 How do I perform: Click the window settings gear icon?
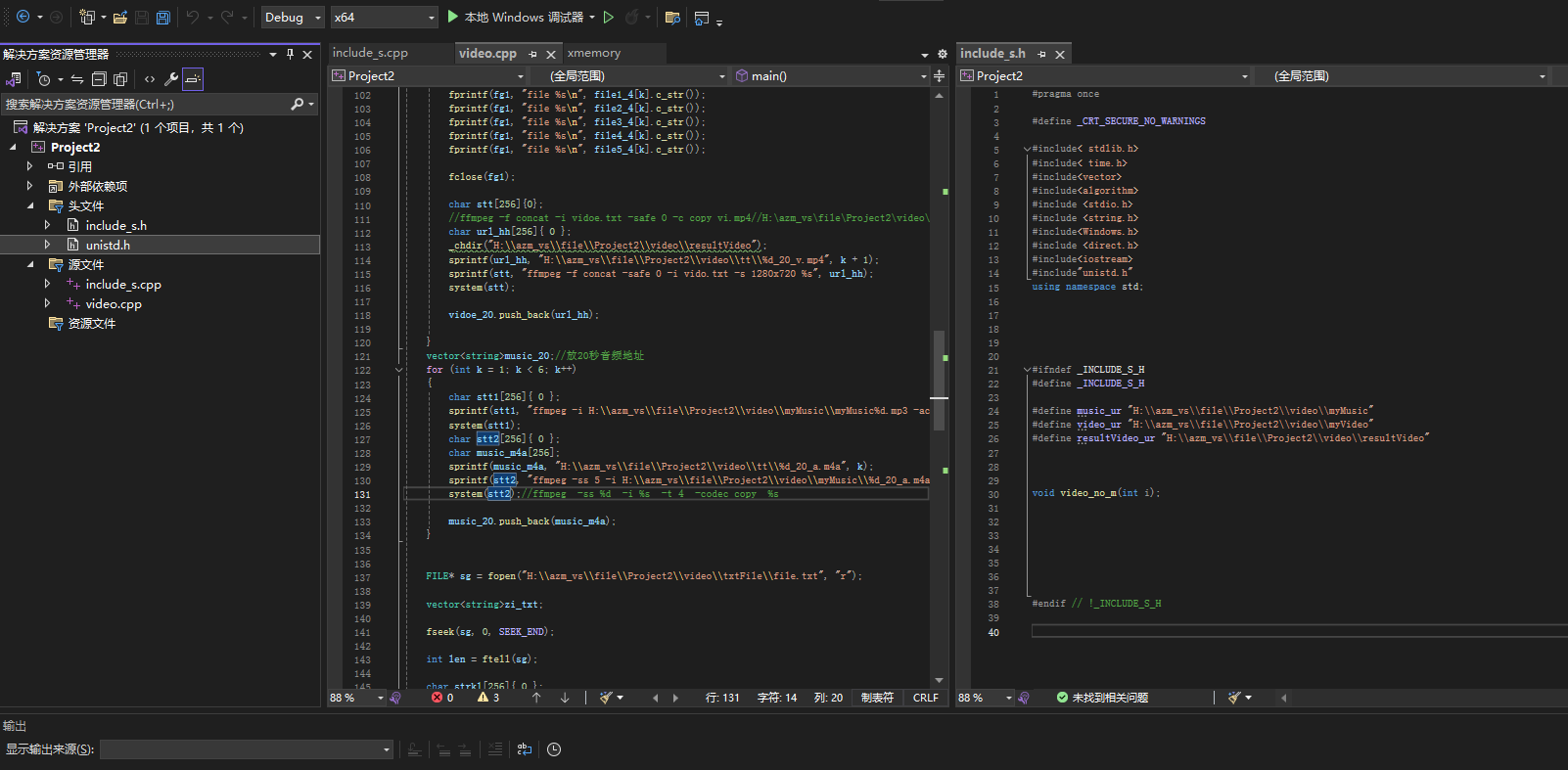pyautogui.click(x=943, y=55)
